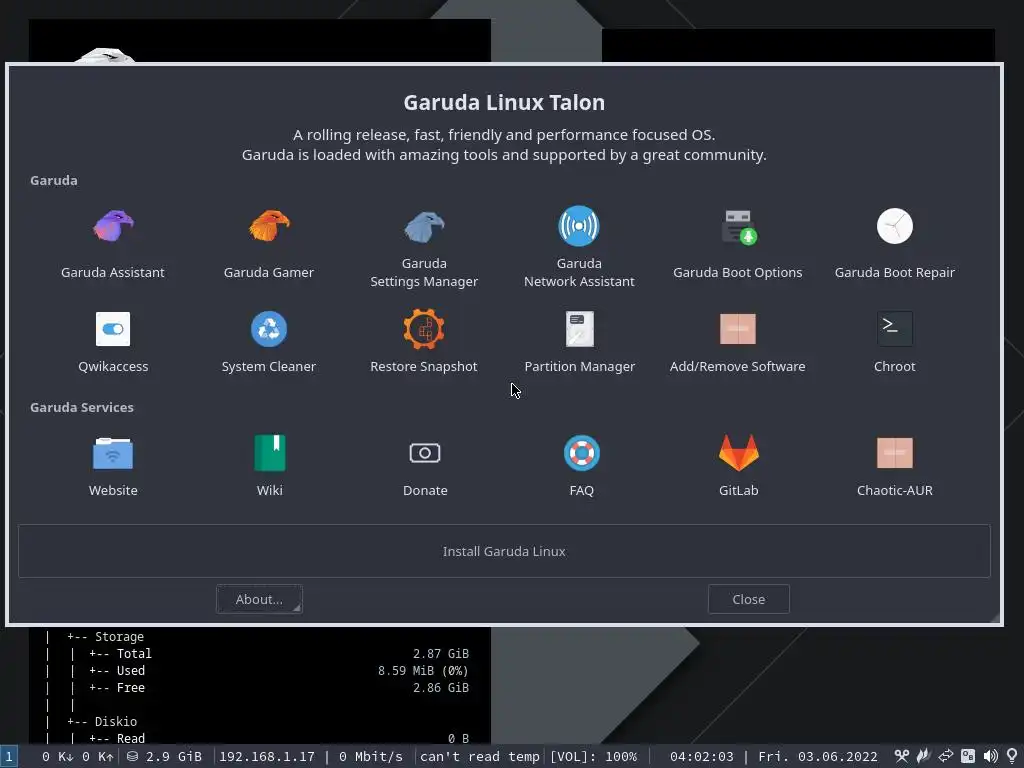Open Garuda Boot Options

tap(737, 243)
